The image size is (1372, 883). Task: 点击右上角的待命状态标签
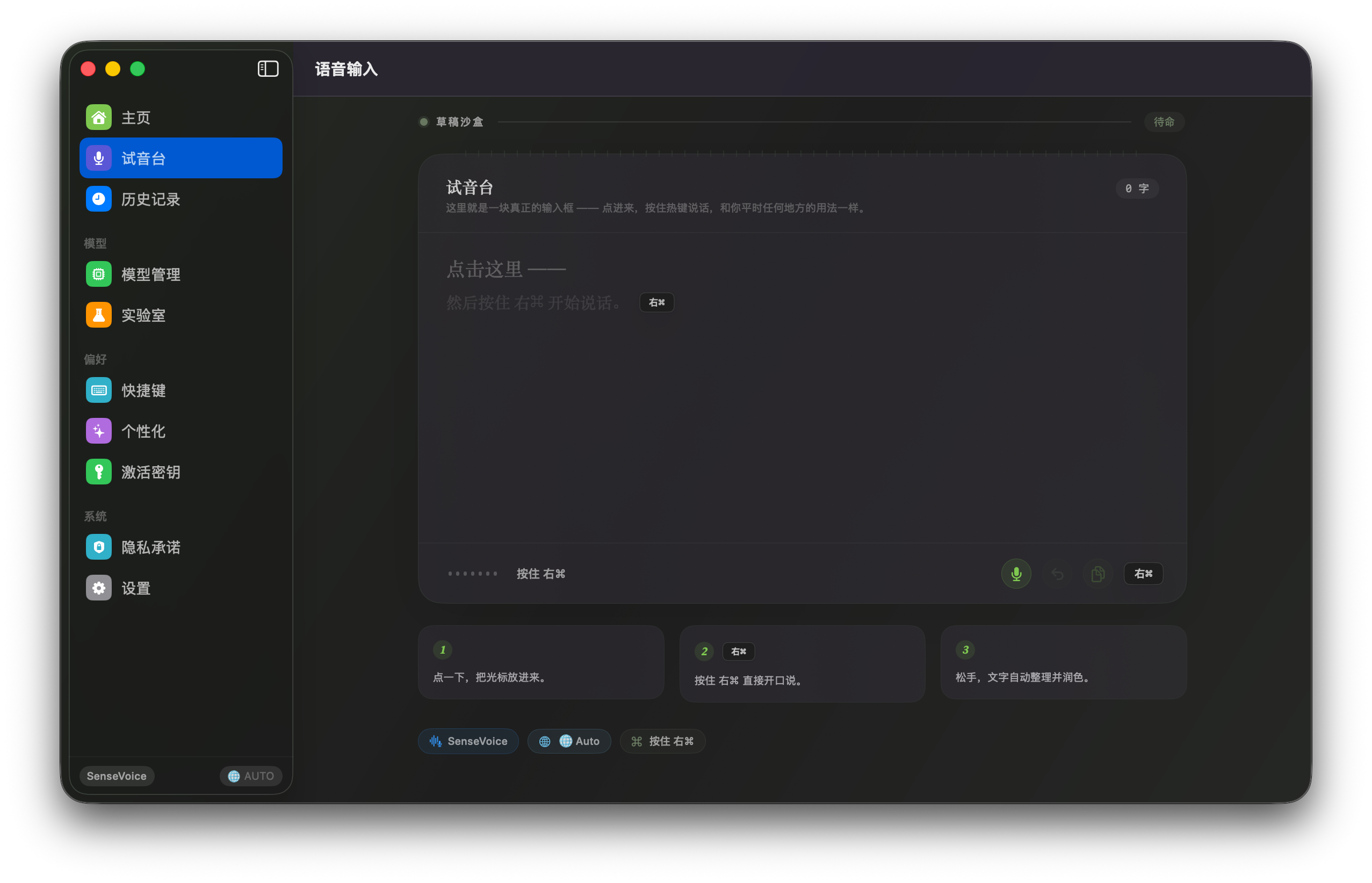[1165, 121]
